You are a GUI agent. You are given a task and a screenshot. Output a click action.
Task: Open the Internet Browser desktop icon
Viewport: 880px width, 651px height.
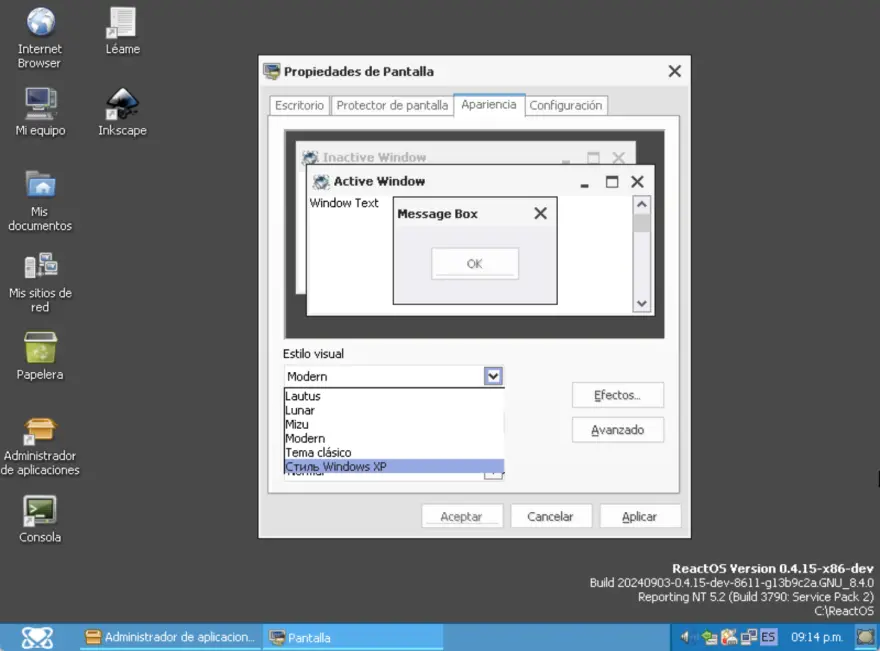pos(40,37)
